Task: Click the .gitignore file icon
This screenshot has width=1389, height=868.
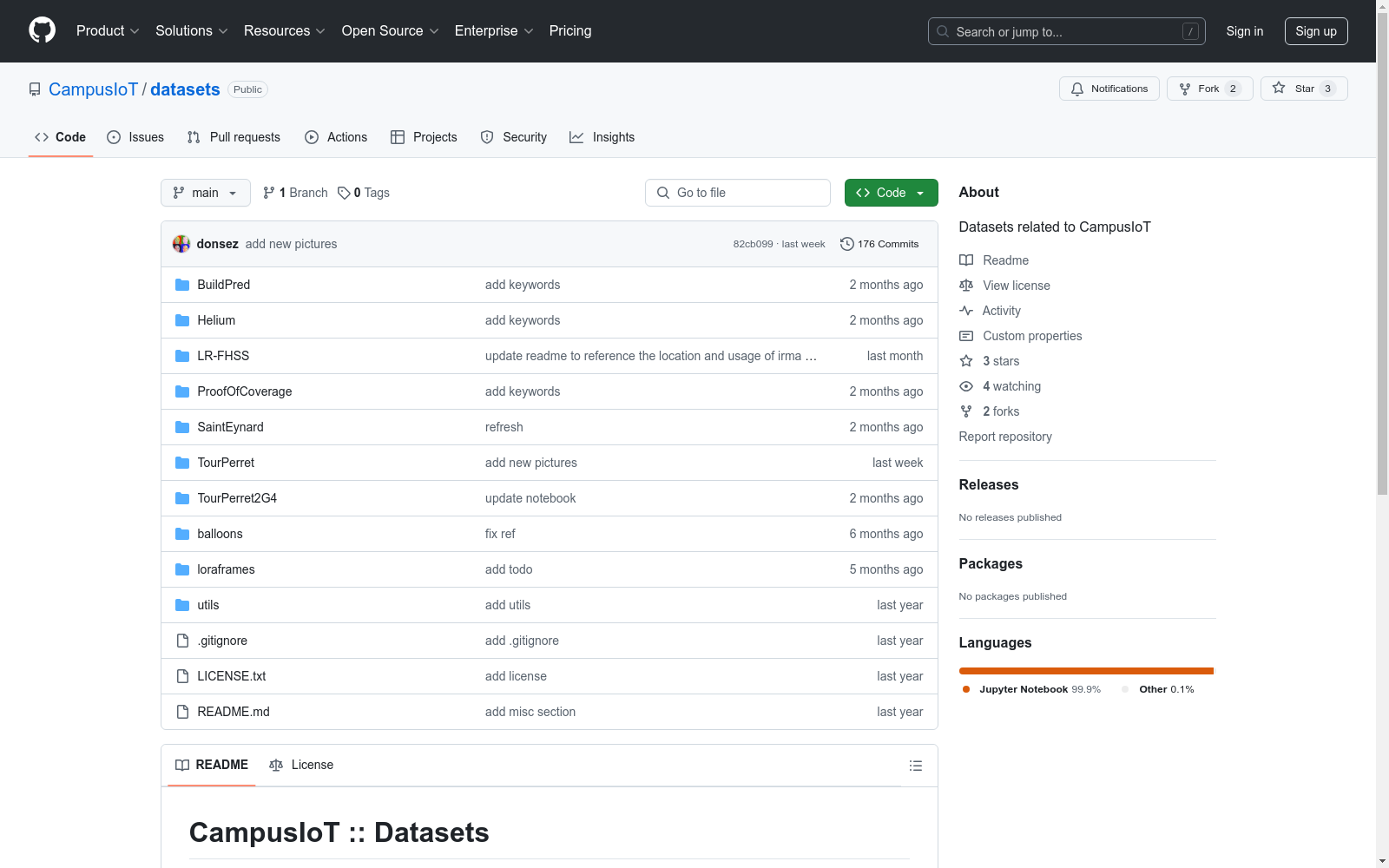Action: click(182, 641)
